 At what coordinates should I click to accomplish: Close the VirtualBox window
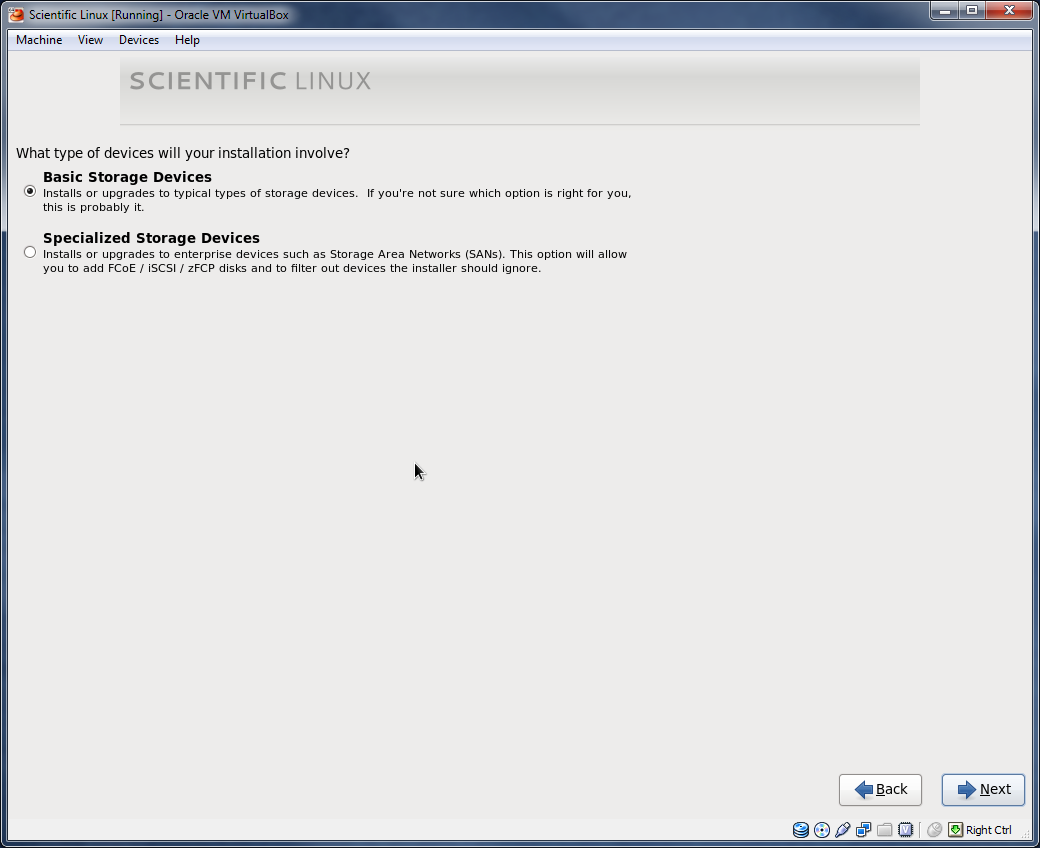(1009, 11)
